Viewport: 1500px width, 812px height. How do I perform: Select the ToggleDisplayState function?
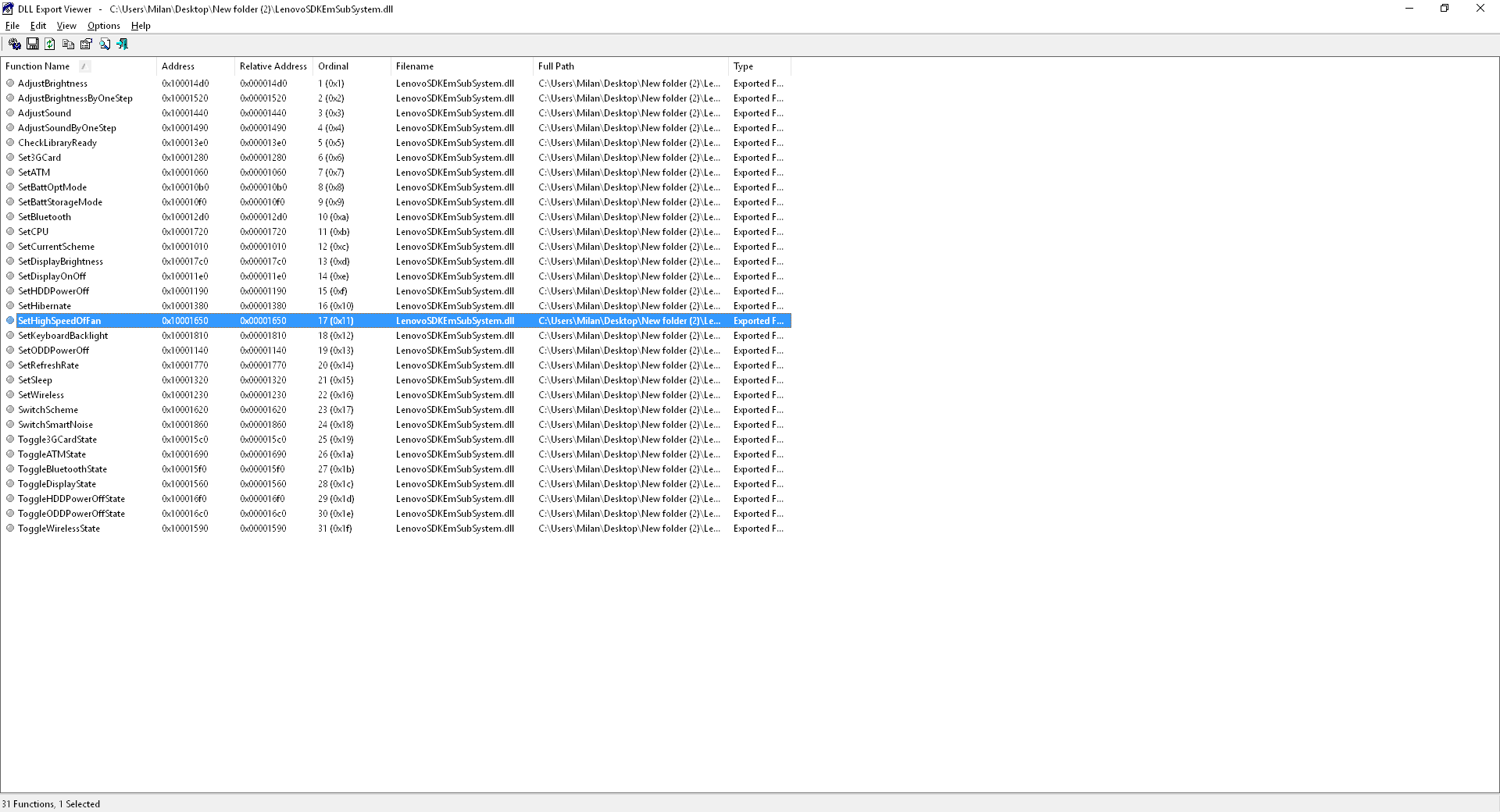[57, 484]
